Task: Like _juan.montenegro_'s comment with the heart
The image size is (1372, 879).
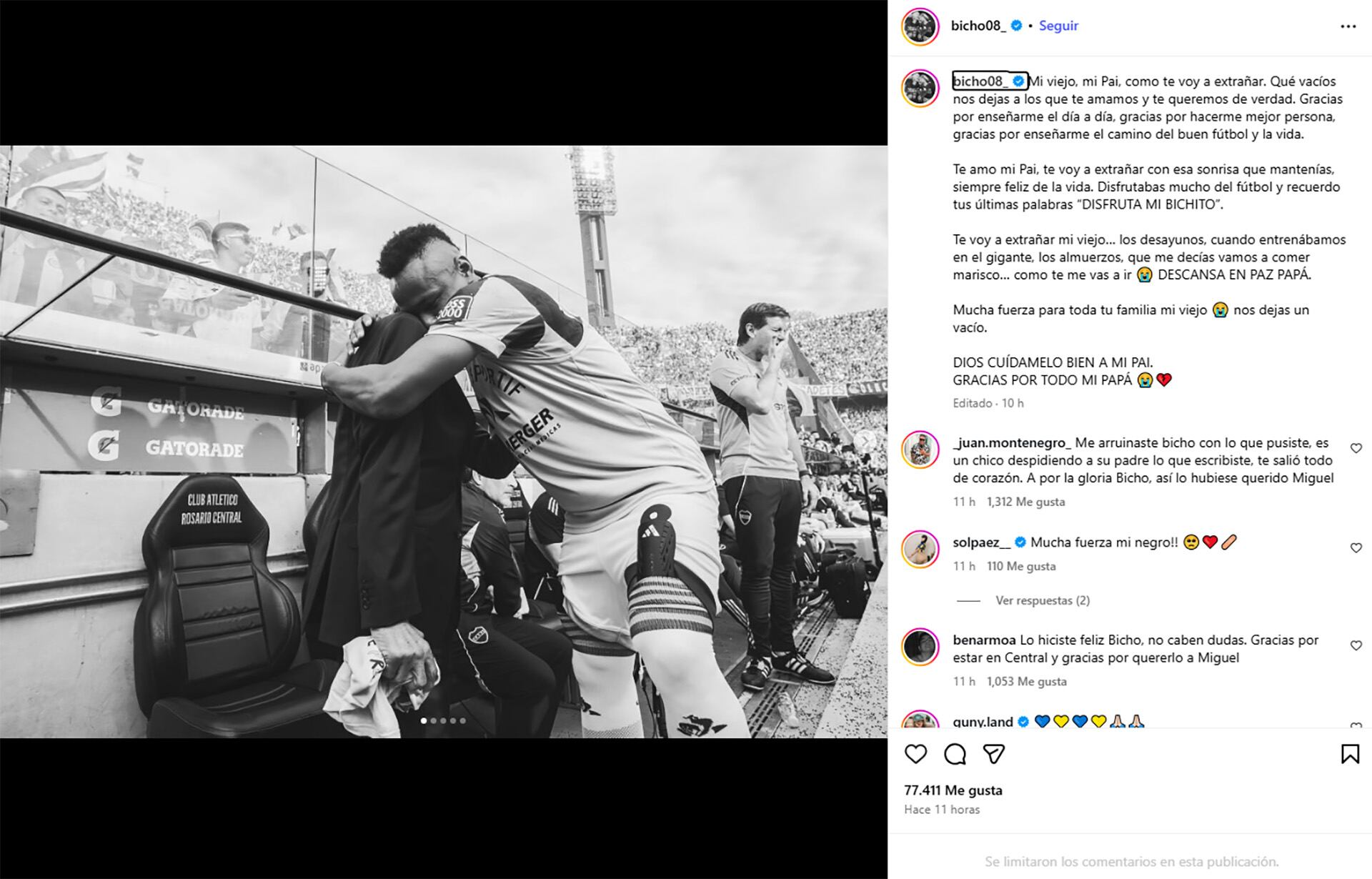Action: 1356,447
